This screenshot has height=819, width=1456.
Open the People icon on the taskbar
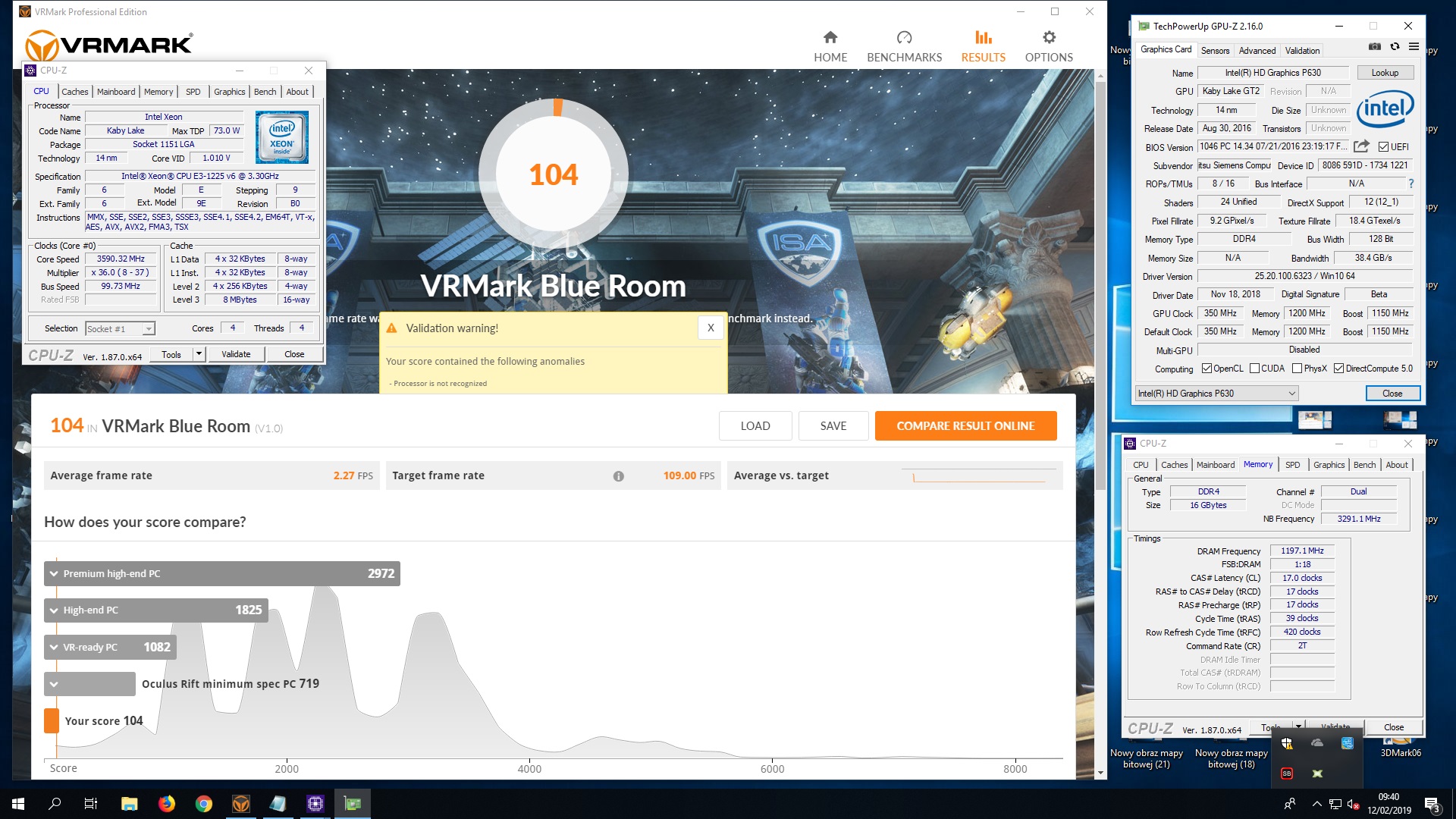tap(1290, 804)
